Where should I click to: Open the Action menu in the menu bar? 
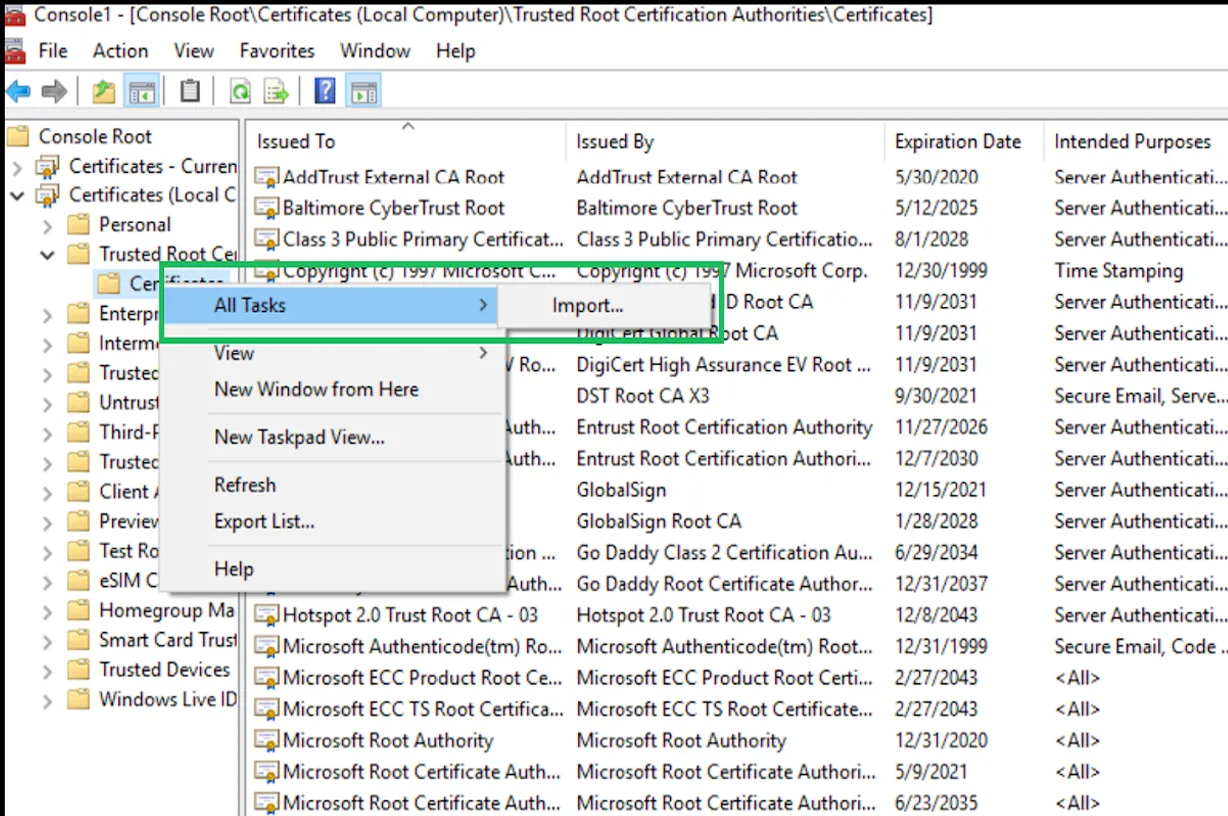pos(120,51)
